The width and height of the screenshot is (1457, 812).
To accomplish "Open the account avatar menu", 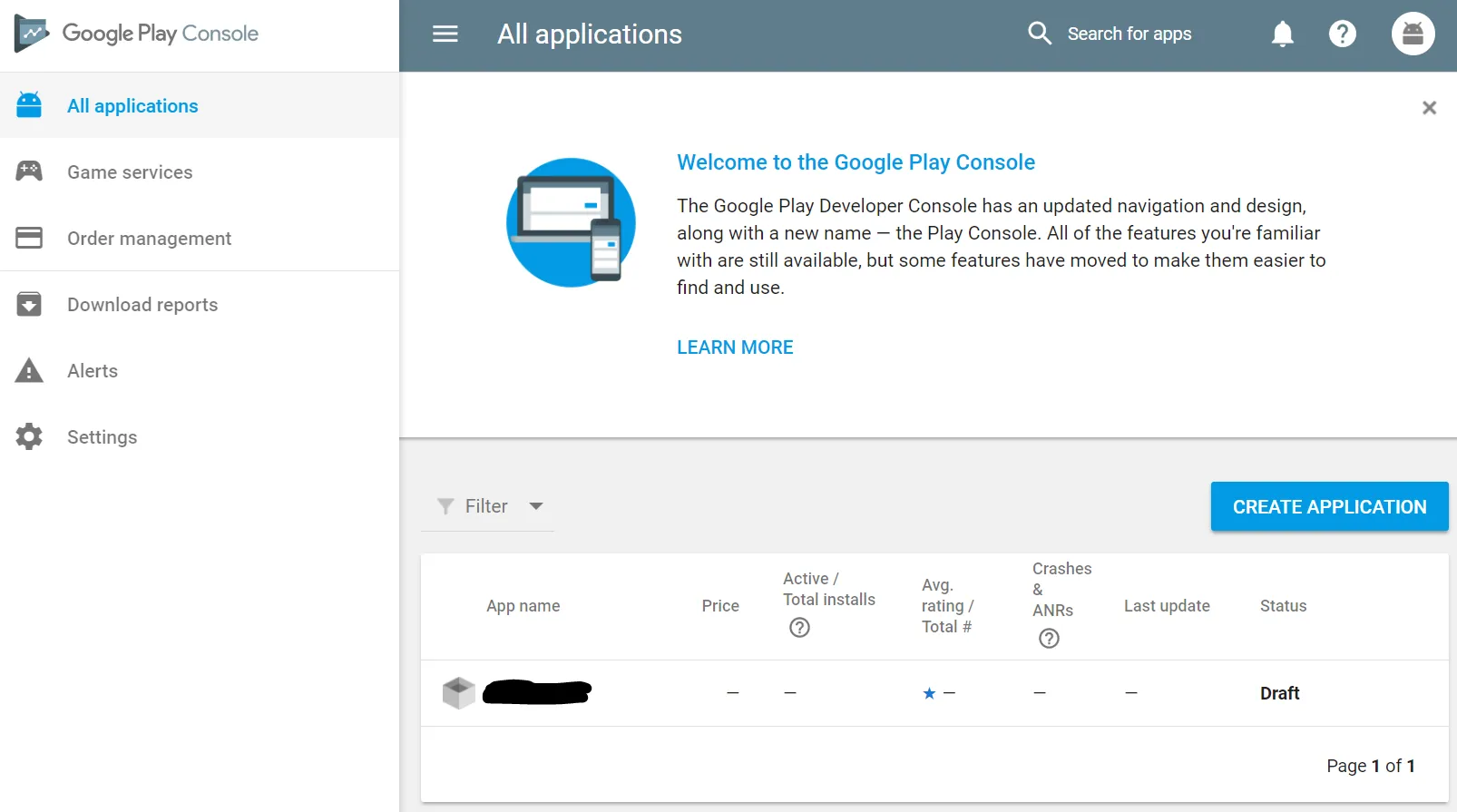I will 1413,34.
